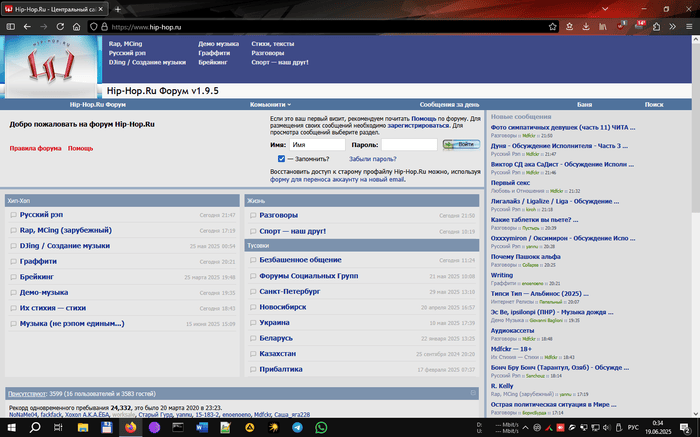Image resolution: width=700 pixels, height=437 pixels.
Task: Open Сообщения за день in forum navbar
Action: pyautogui.click(x=449, y=104)
